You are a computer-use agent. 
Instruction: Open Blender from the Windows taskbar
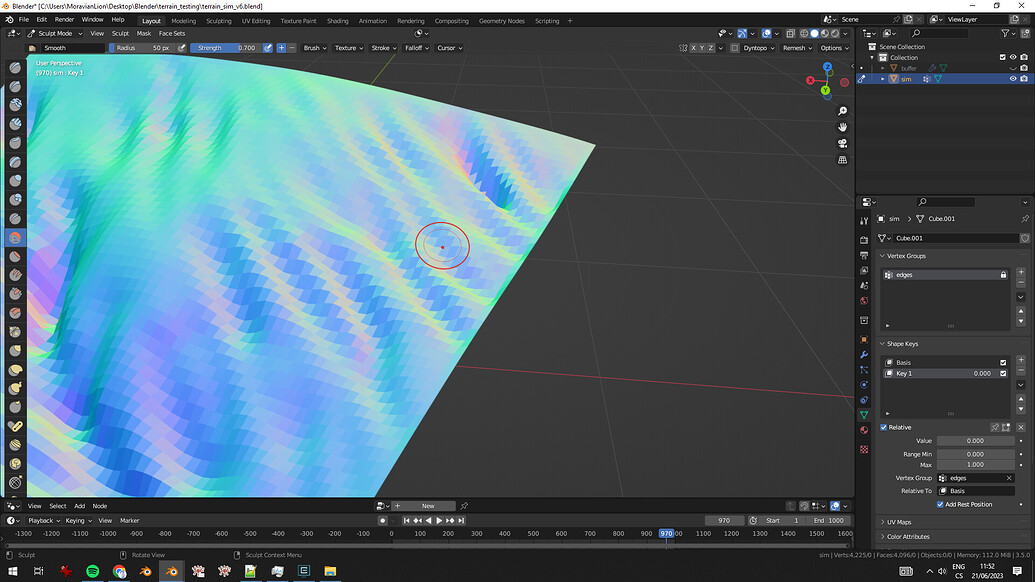172,571
